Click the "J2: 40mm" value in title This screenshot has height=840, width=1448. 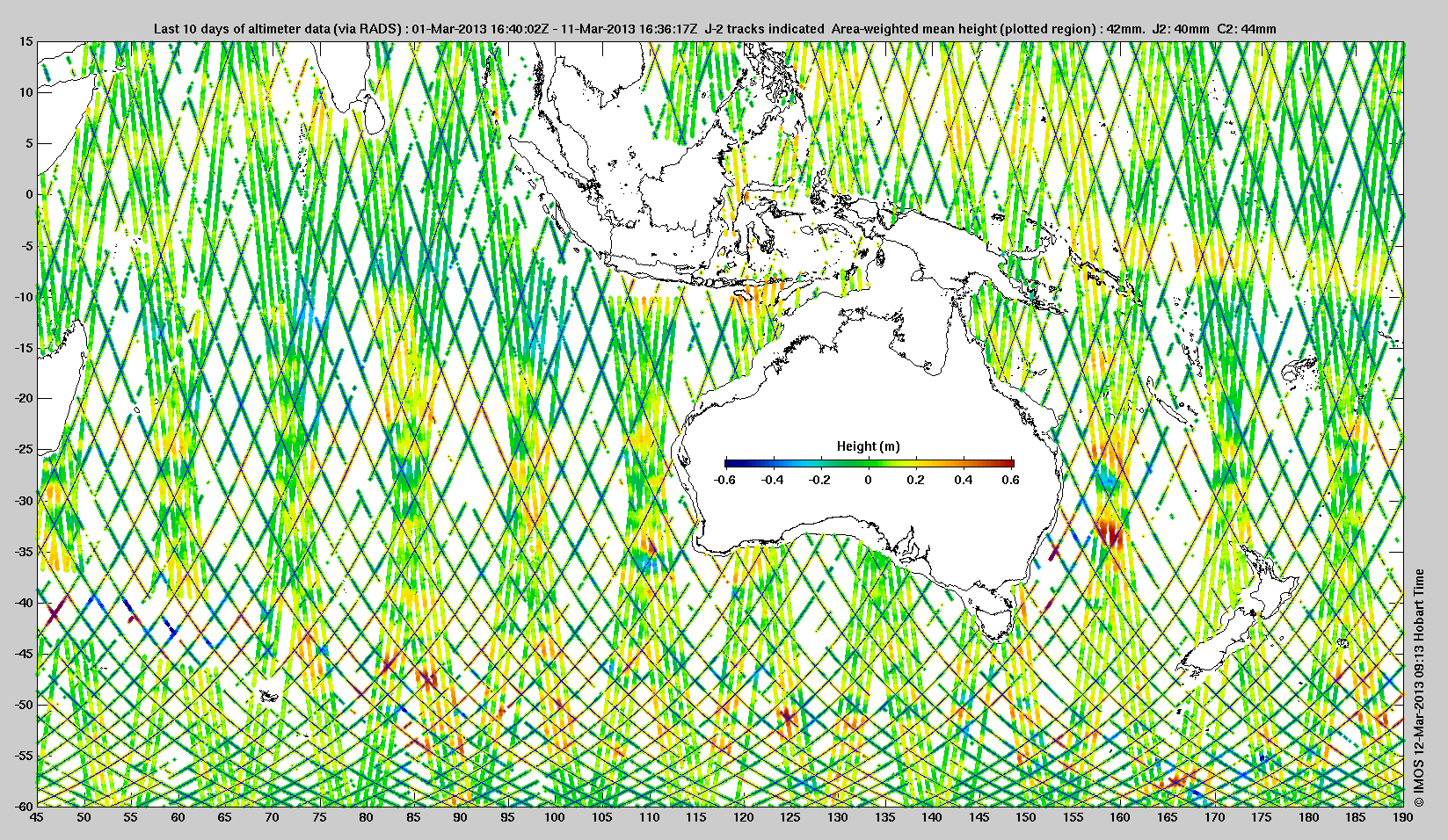pyautogui.click(x=1179, y=29)
